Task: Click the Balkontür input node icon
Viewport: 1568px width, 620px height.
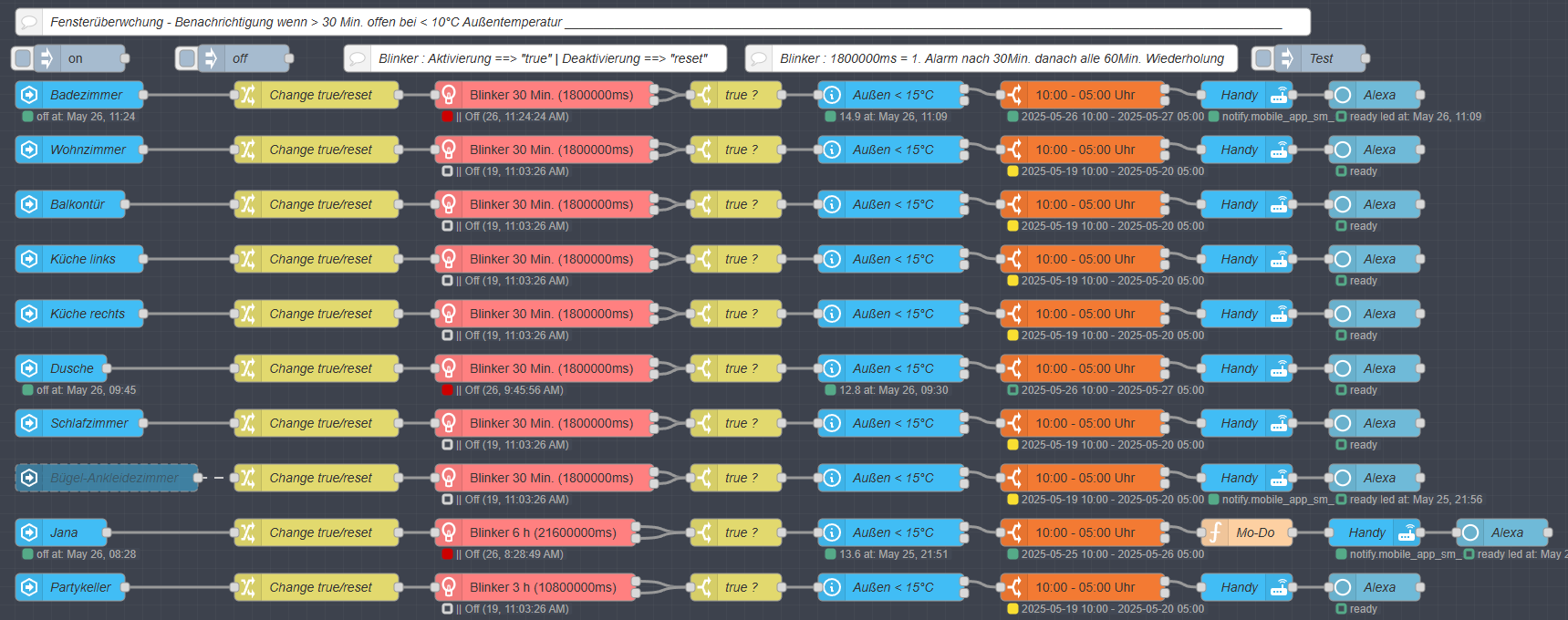Action: [x=29, y=204]
